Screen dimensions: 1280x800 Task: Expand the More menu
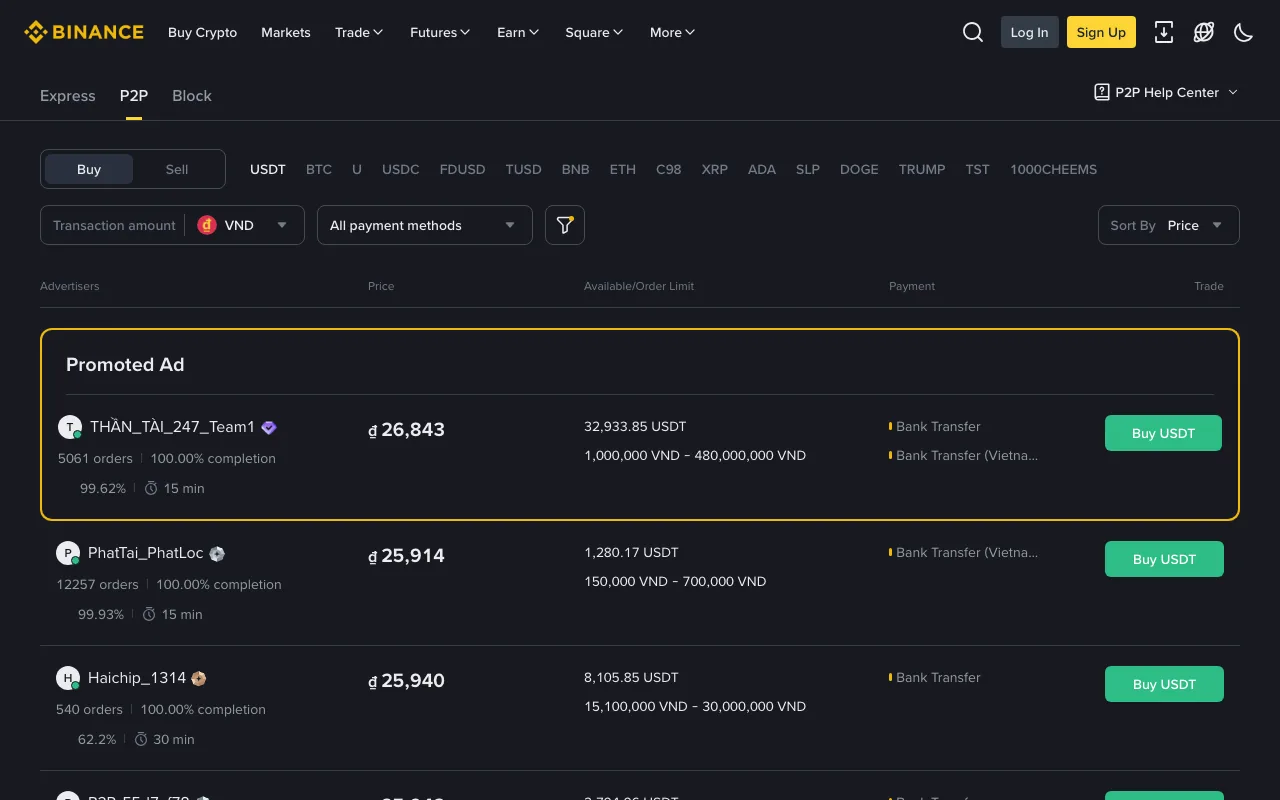672,32
